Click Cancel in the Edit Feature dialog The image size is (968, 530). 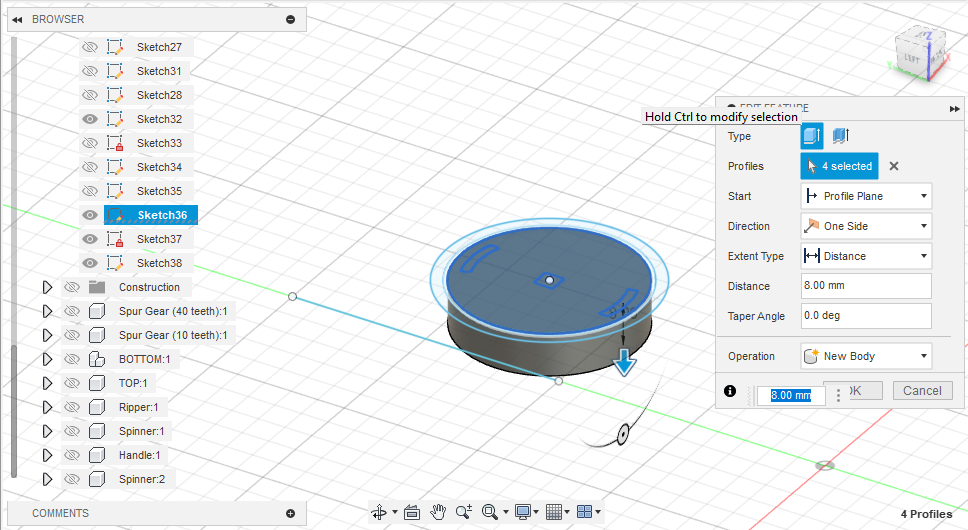[922, 391]
